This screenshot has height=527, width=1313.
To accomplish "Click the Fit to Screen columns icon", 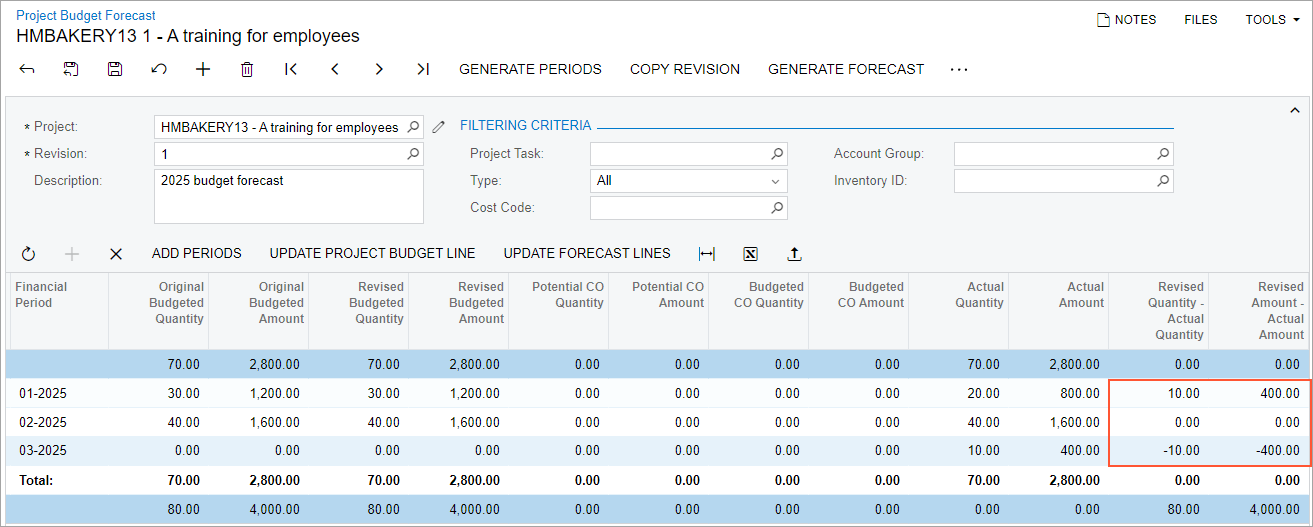I will click(x=707, y=254).
